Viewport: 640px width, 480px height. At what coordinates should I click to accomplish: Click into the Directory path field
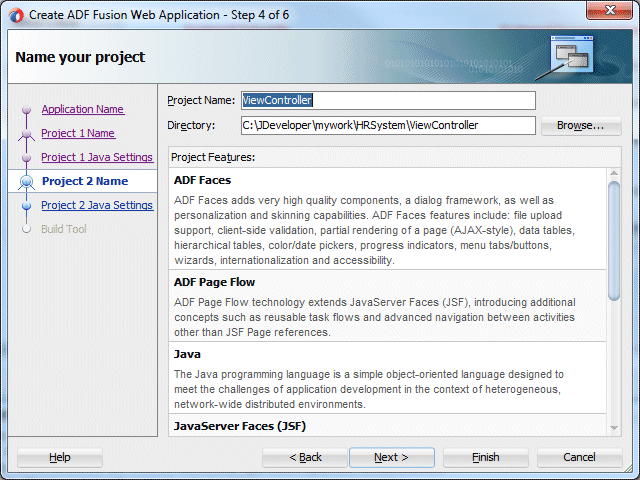tap(388, 125)
